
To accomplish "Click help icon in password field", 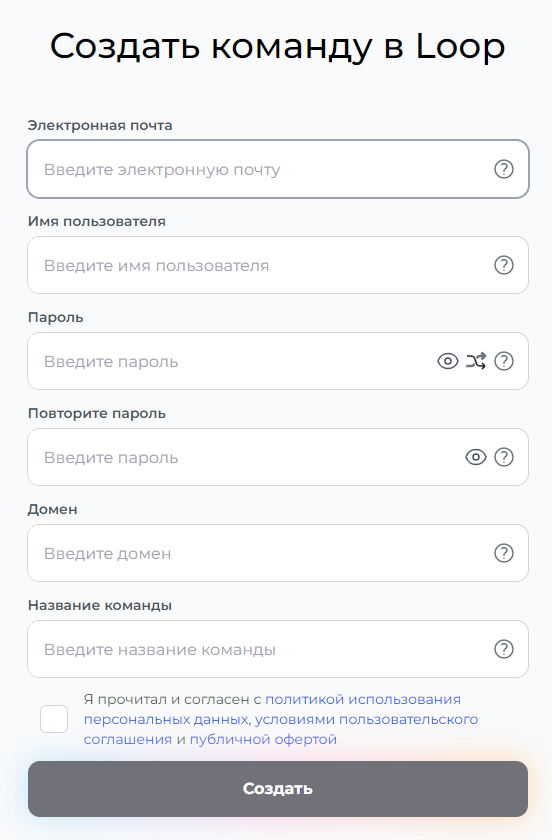I will (503, 361).
